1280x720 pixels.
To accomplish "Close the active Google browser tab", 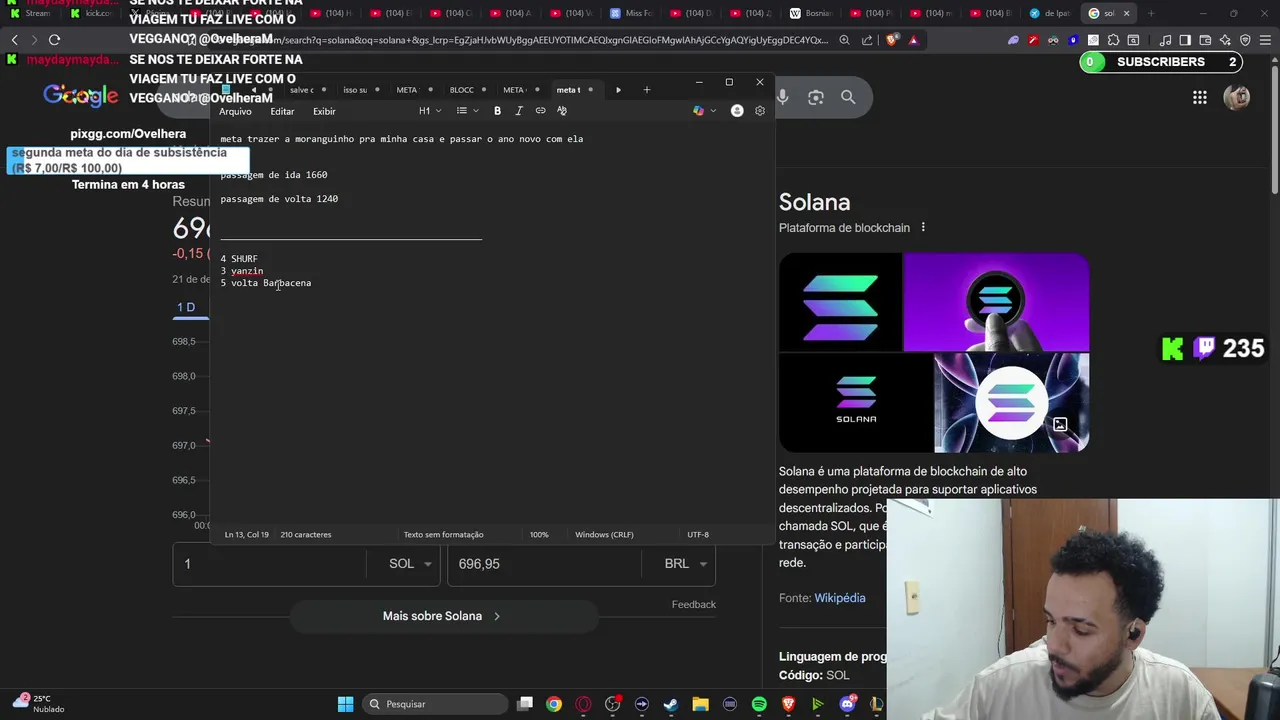I will (1126, 13).
